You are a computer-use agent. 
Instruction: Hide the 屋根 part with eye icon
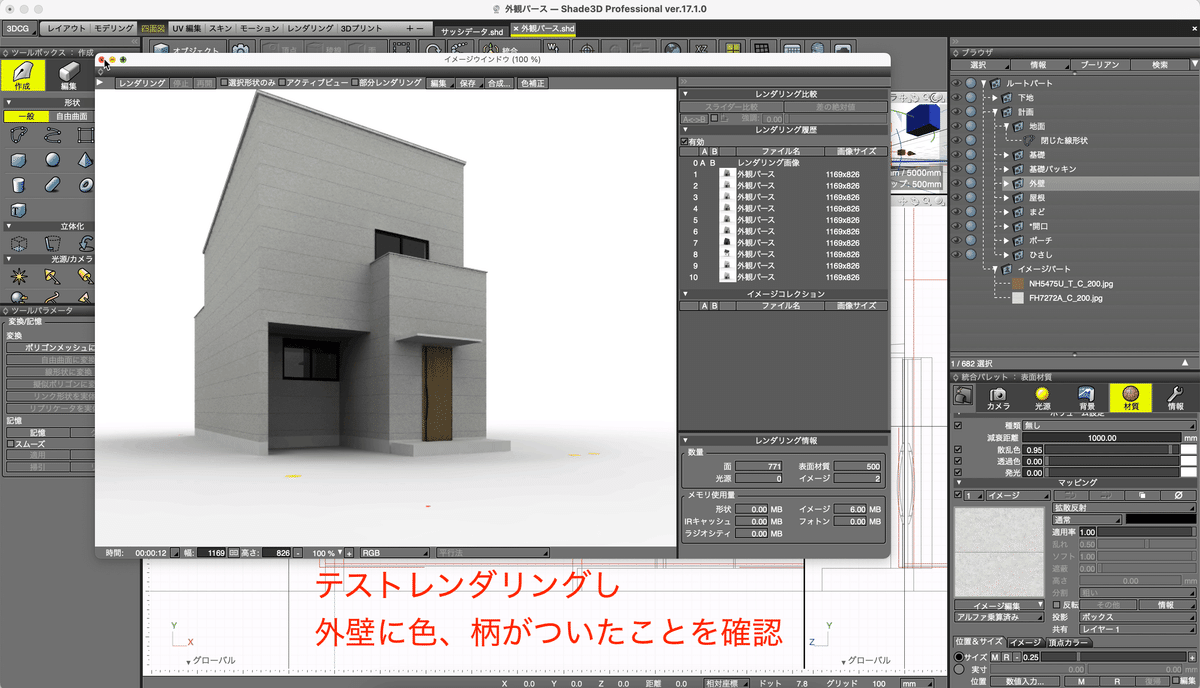coord(955,198)
